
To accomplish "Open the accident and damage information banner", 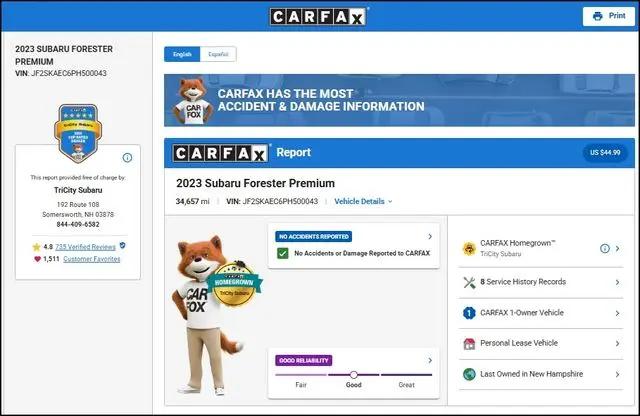I will coord(399,100).
